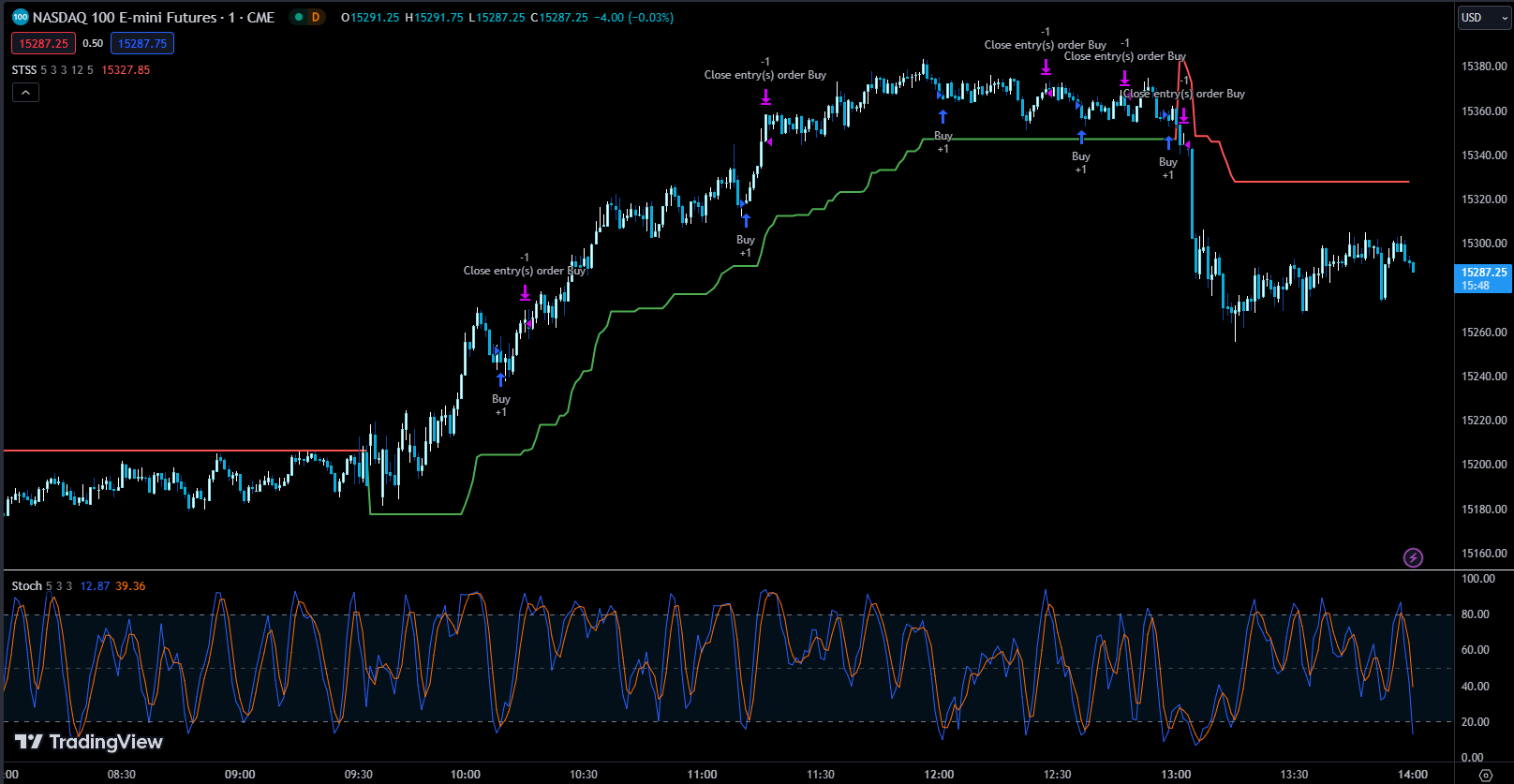Select the Stoch indicator legend label
Image resolution: width=1514 pixels, height=784 pixels.
[26, 586]
